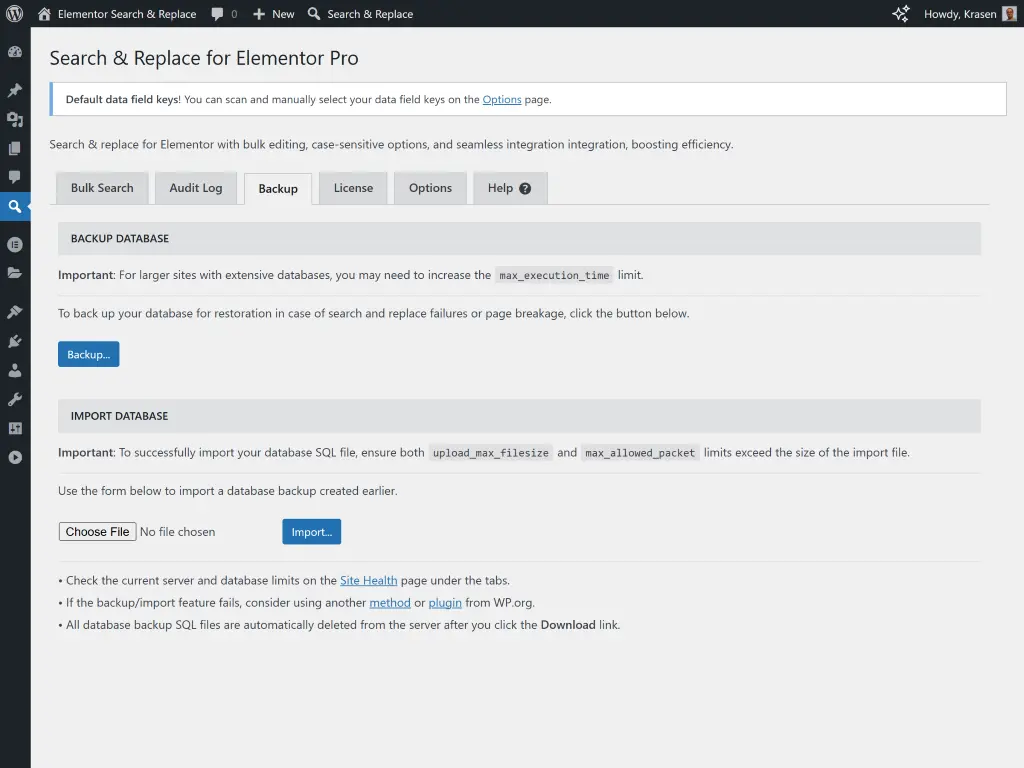
Task: Click the Site Editor folder icon
Action: pos(15,274)
